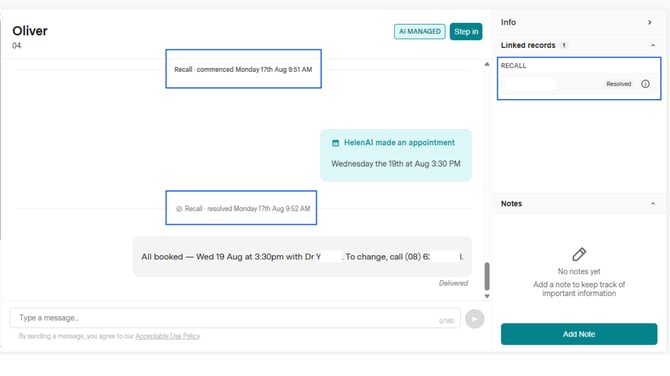The height and width of the screenshot is (376, 670).
Task: Click the send message arrow button
Action: coord(474,319)
